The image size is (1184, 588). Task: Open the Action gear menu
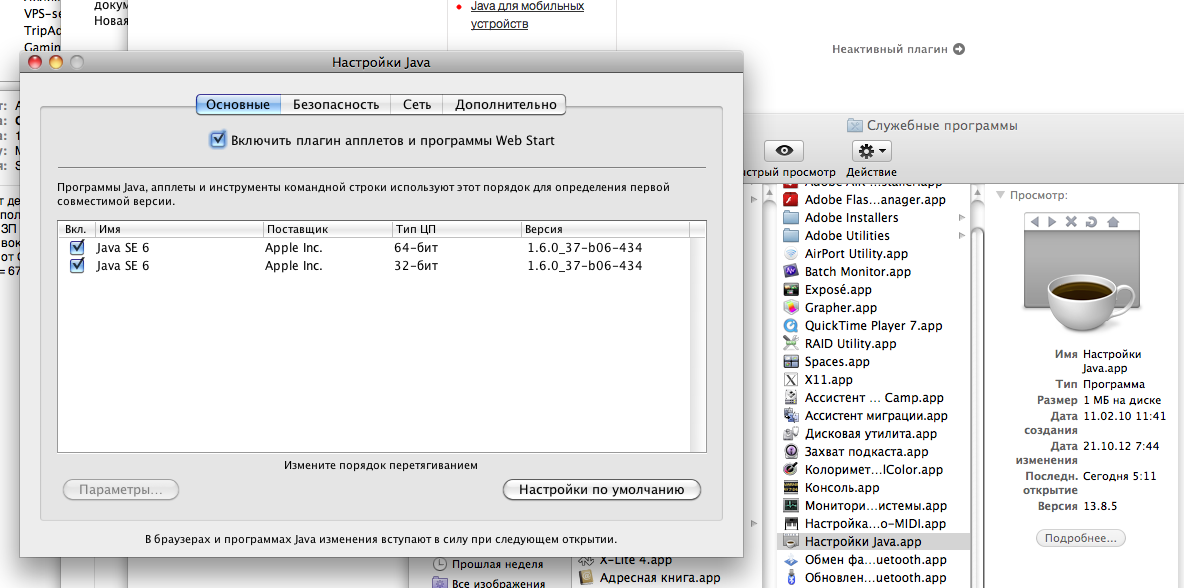point(871,150)
